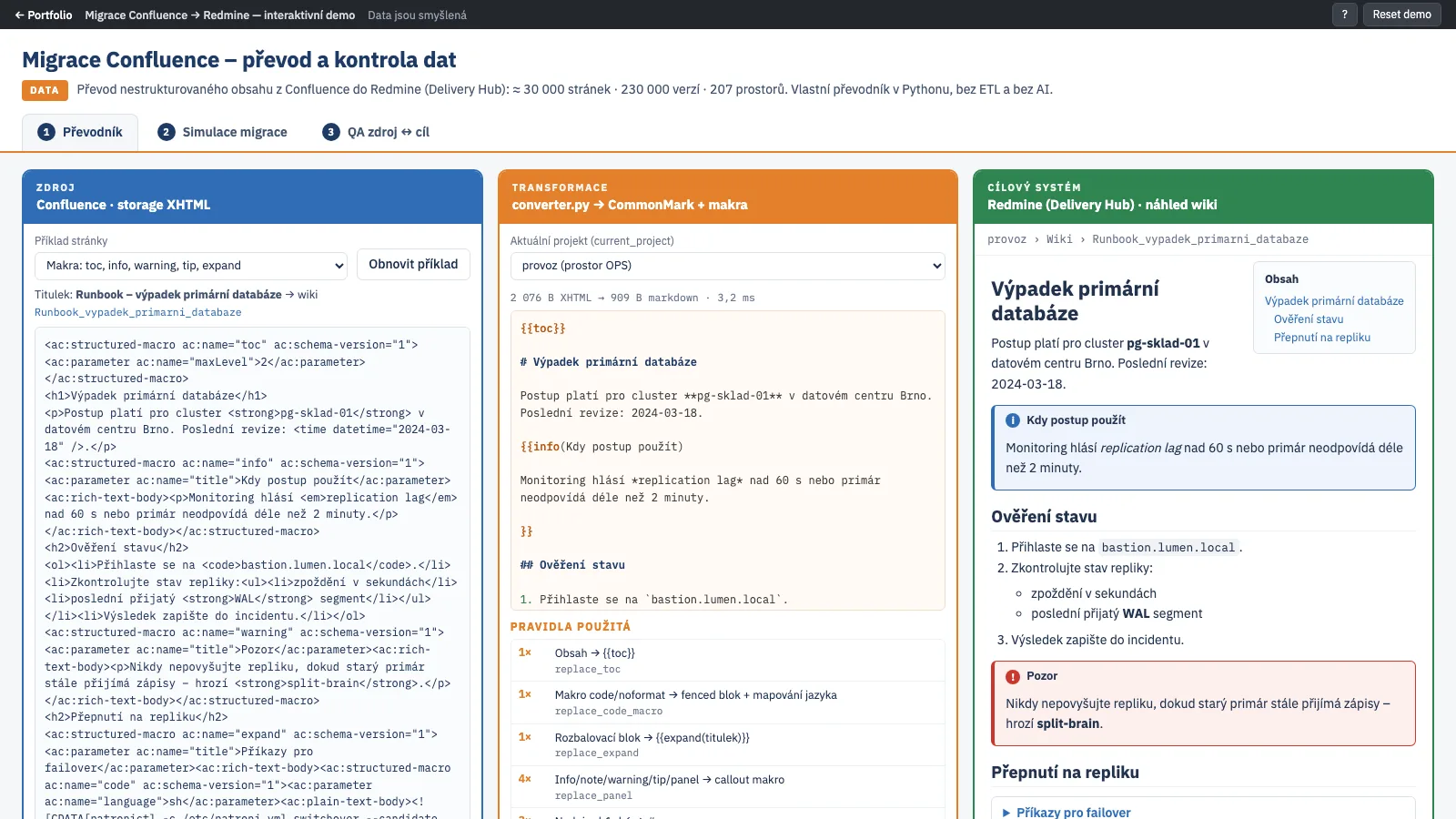Open the Aktuální projekt dropdown
Image resolution: width=1456 pixels, height=819 pixels.
pyautogui.click(x=728, y=266)
